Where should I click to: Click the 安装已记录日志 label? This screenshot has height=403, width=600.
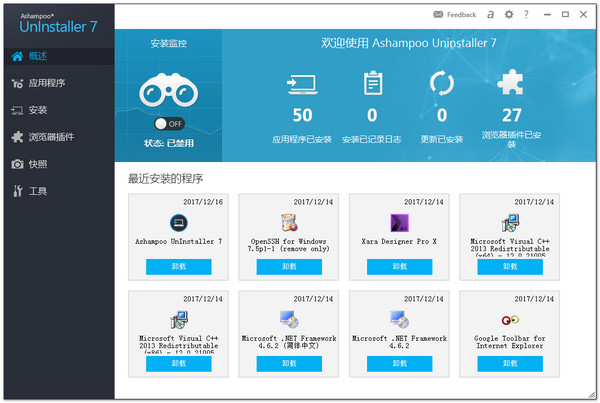pyautogui.click(x=372, y=139)
